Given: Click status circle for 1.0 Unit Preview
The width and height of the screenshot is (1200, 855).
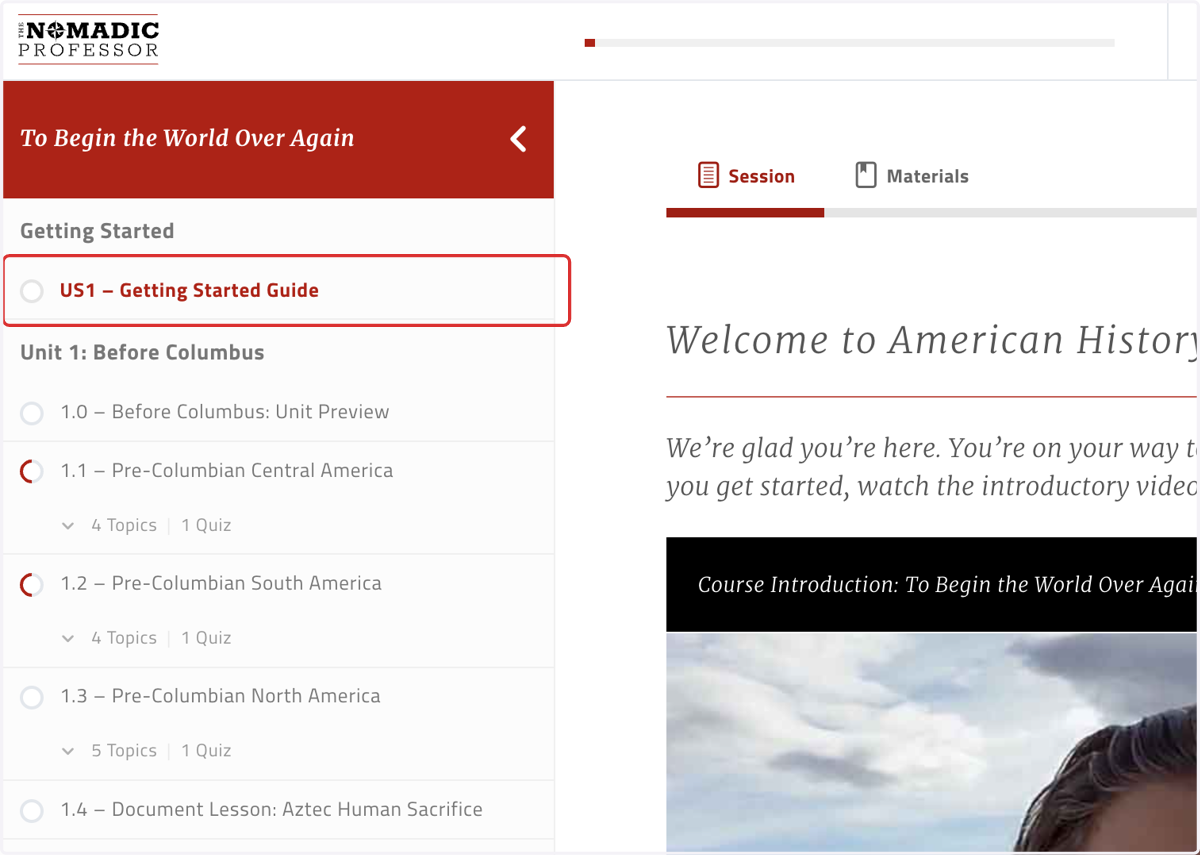Looking at the screenshot, I should click(x=32, y=412).
